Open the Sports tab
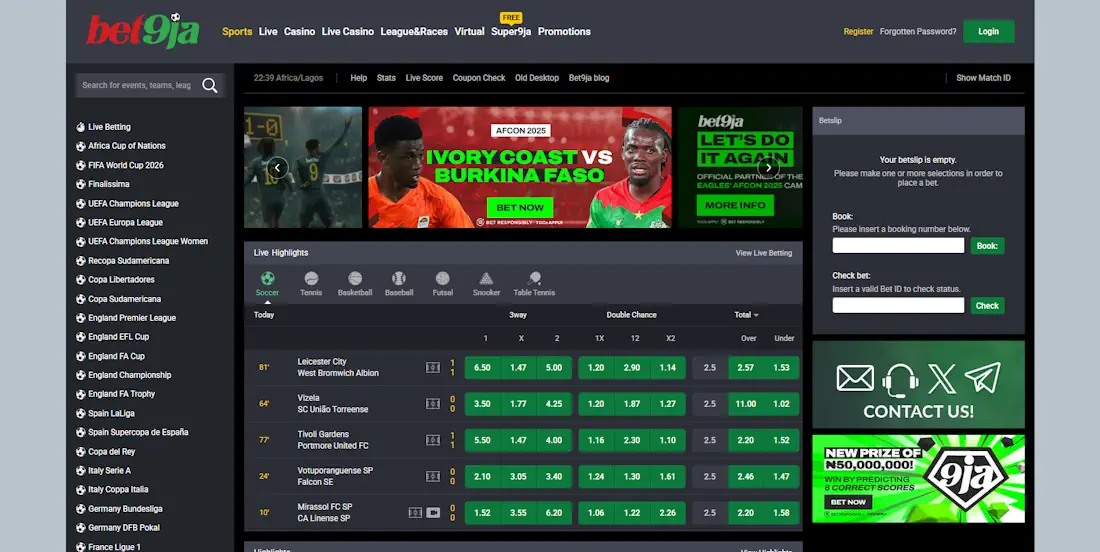Screen dimensions: 1100x552 [237, 32]
